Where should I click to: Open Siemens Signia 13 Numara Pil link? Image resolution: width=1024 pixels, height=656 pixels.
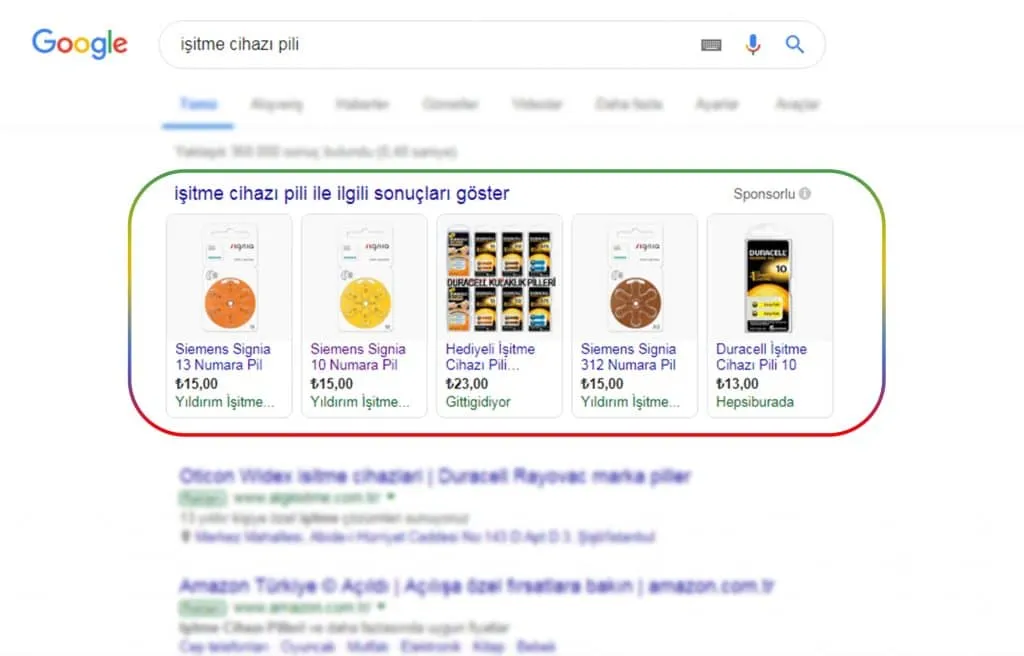coord(223,357)
